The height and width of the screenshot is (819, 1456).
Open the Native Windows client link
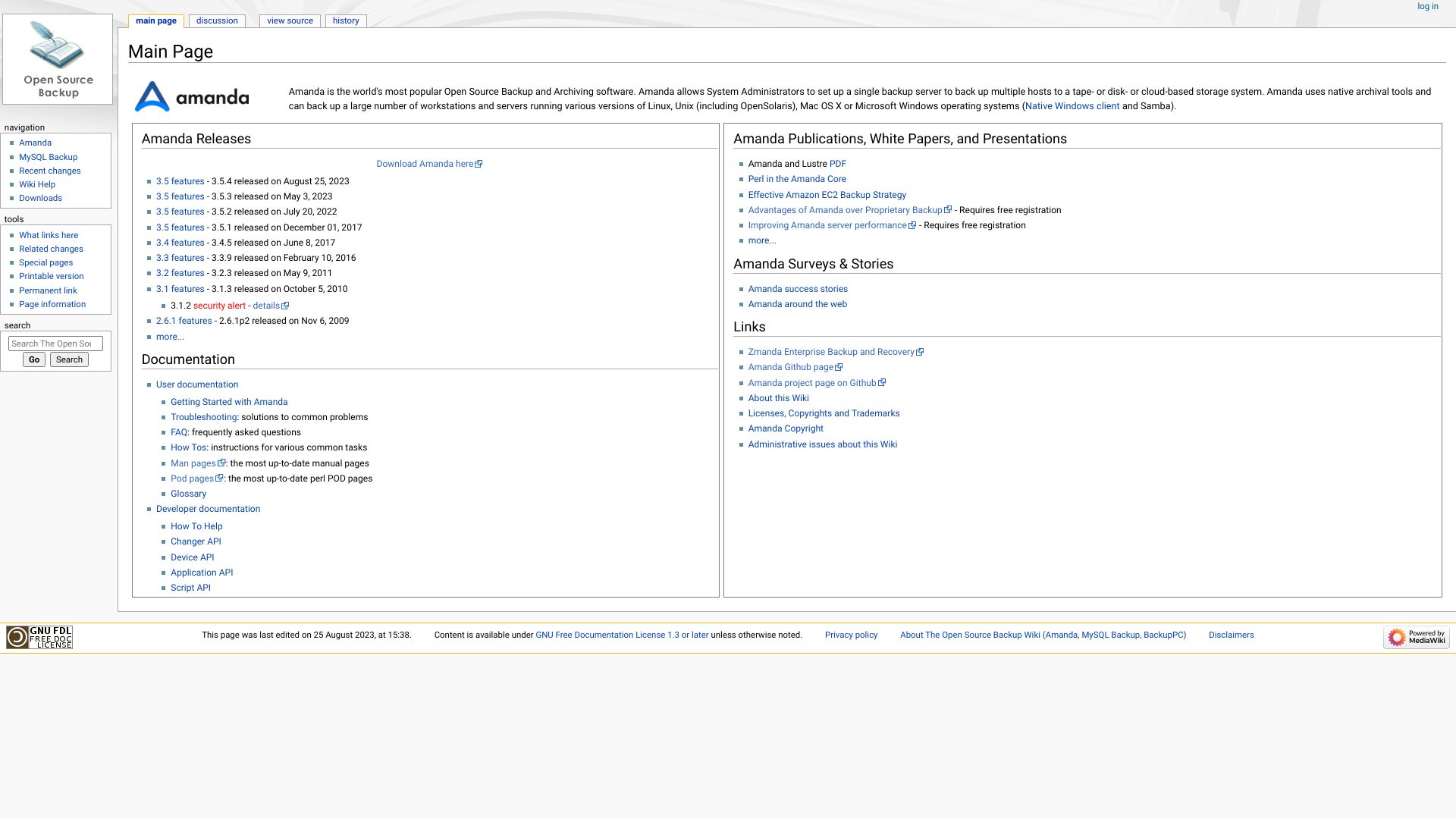tap(1072, 107)
